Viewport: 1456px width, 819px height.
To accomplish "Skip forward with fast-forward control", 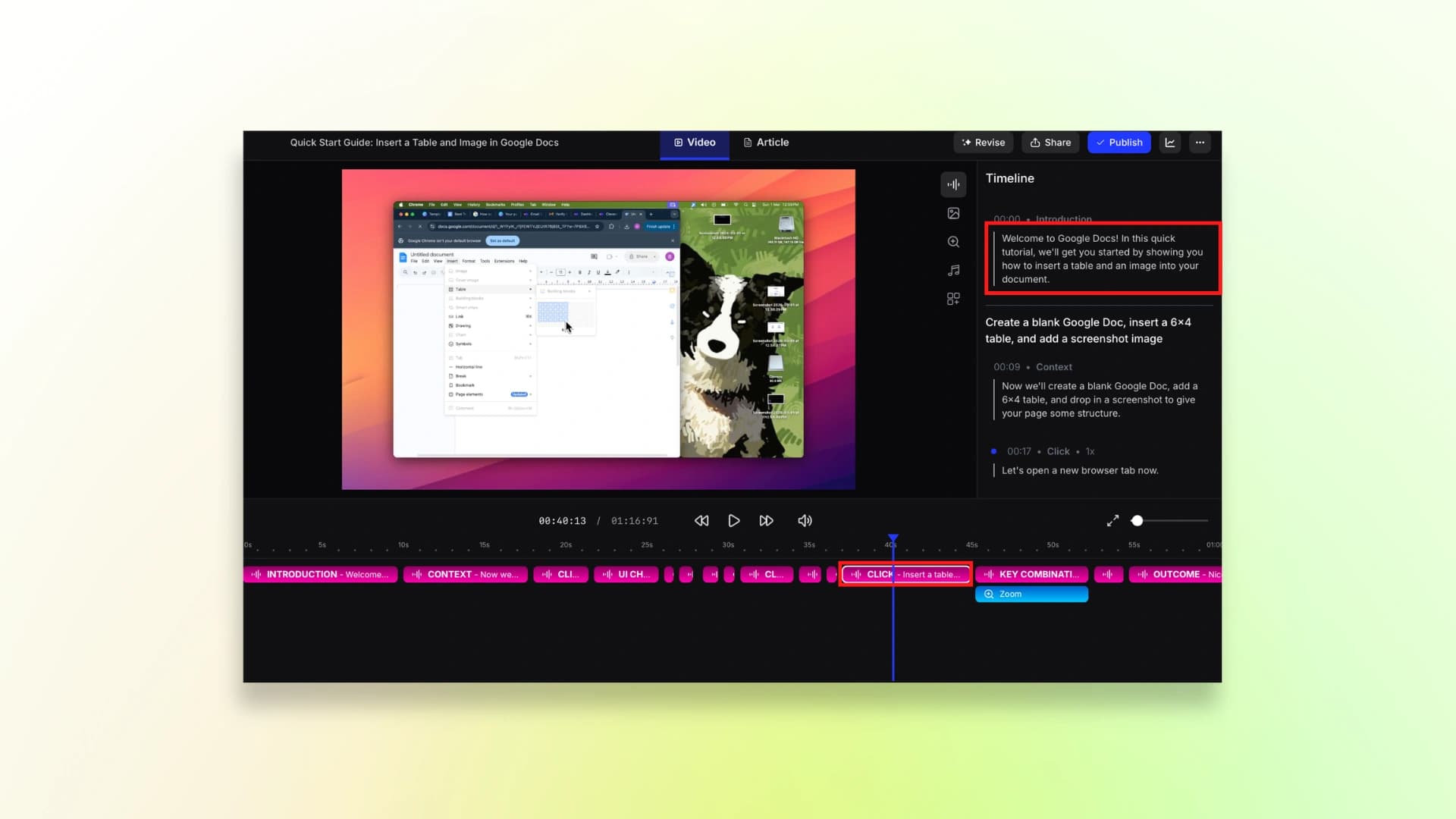I will (x=766, y=521).
